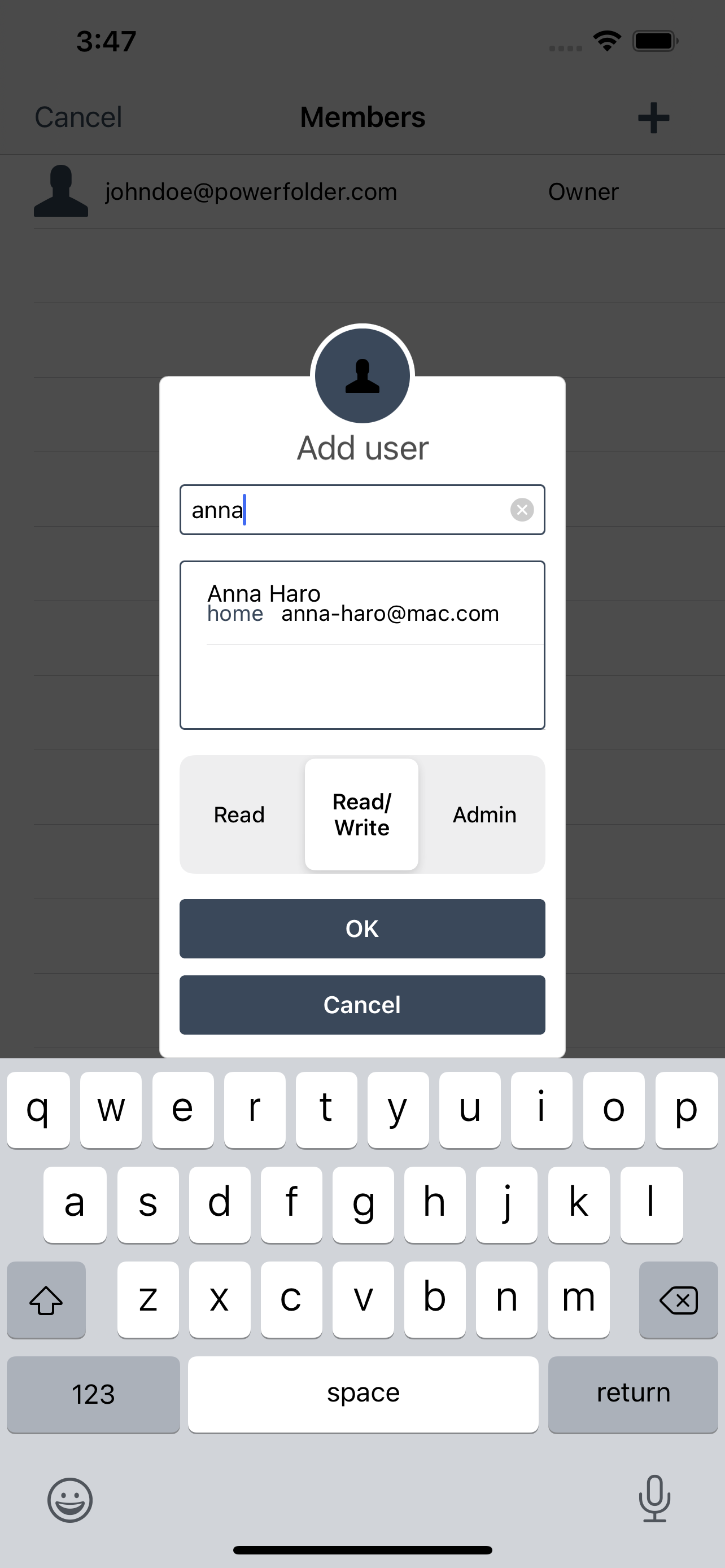Viewport: 725px width, 1568px height.
Task: Open the emoji keyboard
Action: (x=70, y=1500)
